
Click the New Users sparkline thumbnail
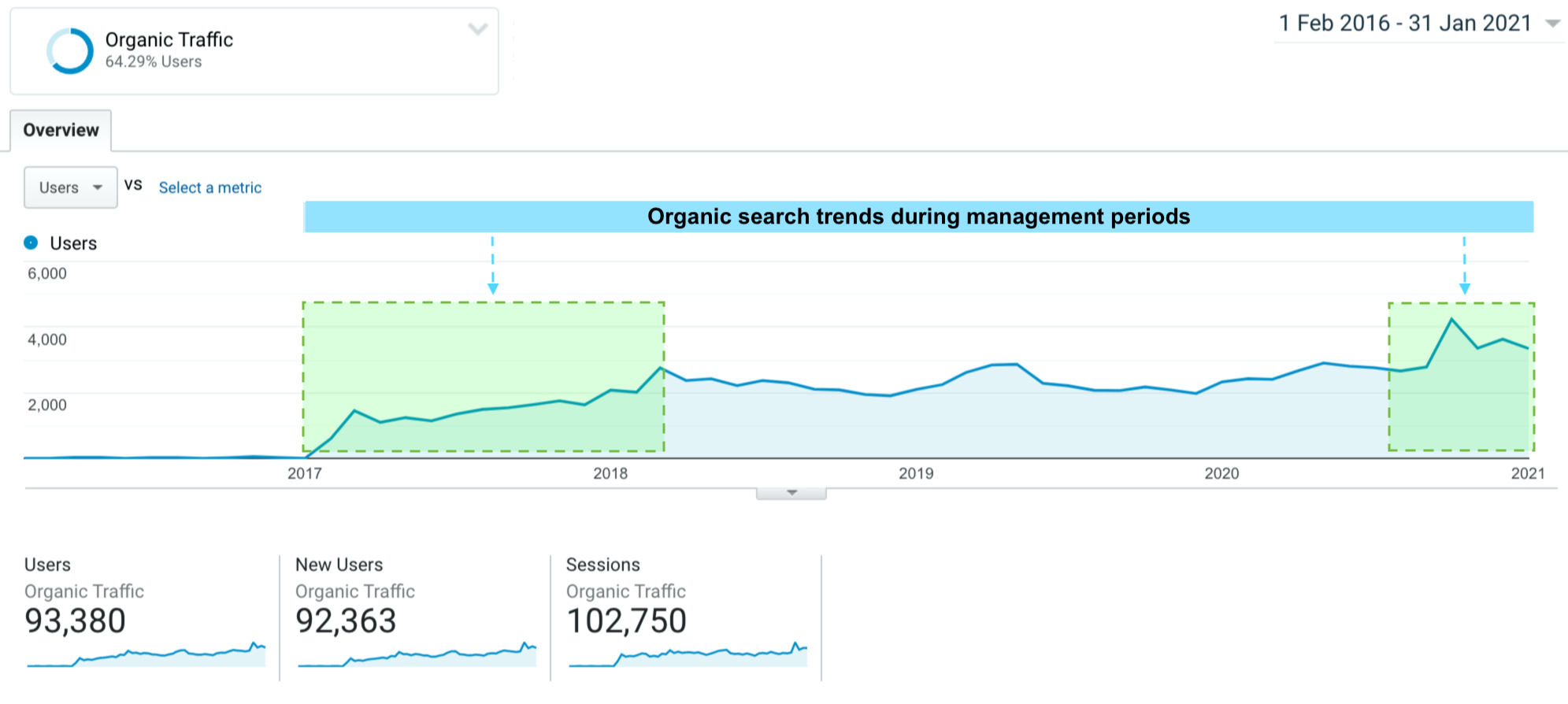(x=417, y=654)
